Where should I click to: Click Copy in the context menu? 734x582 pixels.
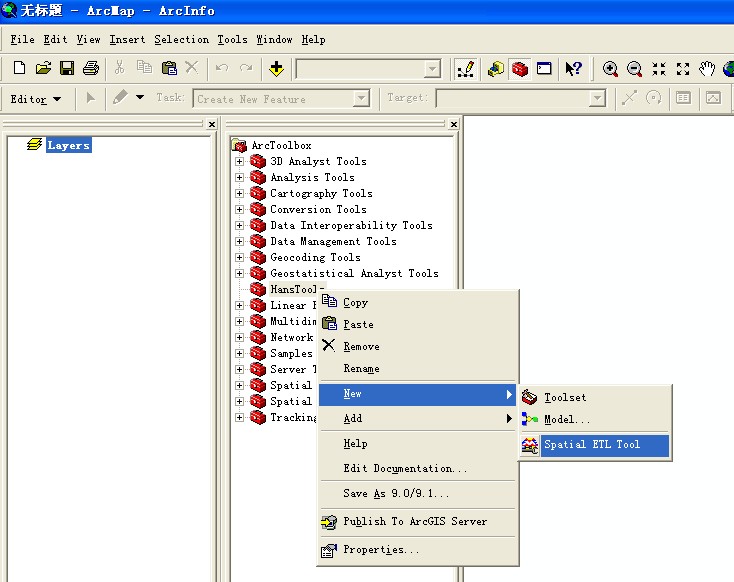pyautogui.click(x=418, y=302)
